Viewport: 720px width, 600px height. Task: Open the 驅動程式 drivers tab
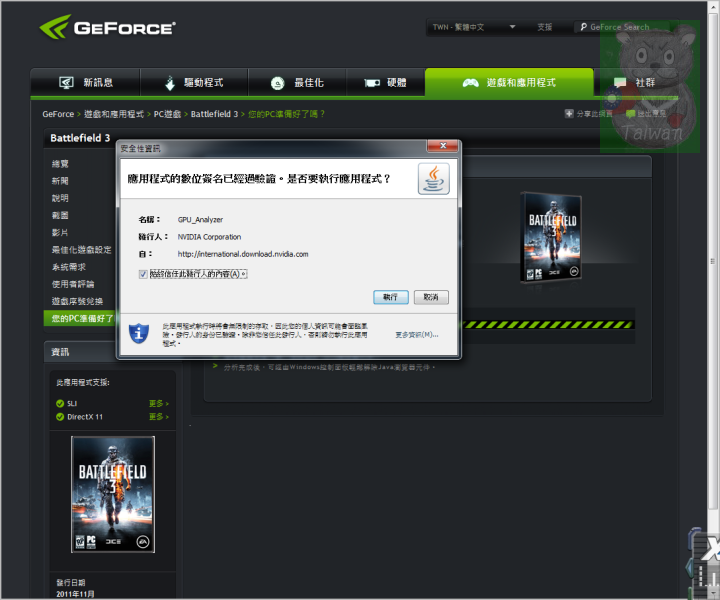194,83
